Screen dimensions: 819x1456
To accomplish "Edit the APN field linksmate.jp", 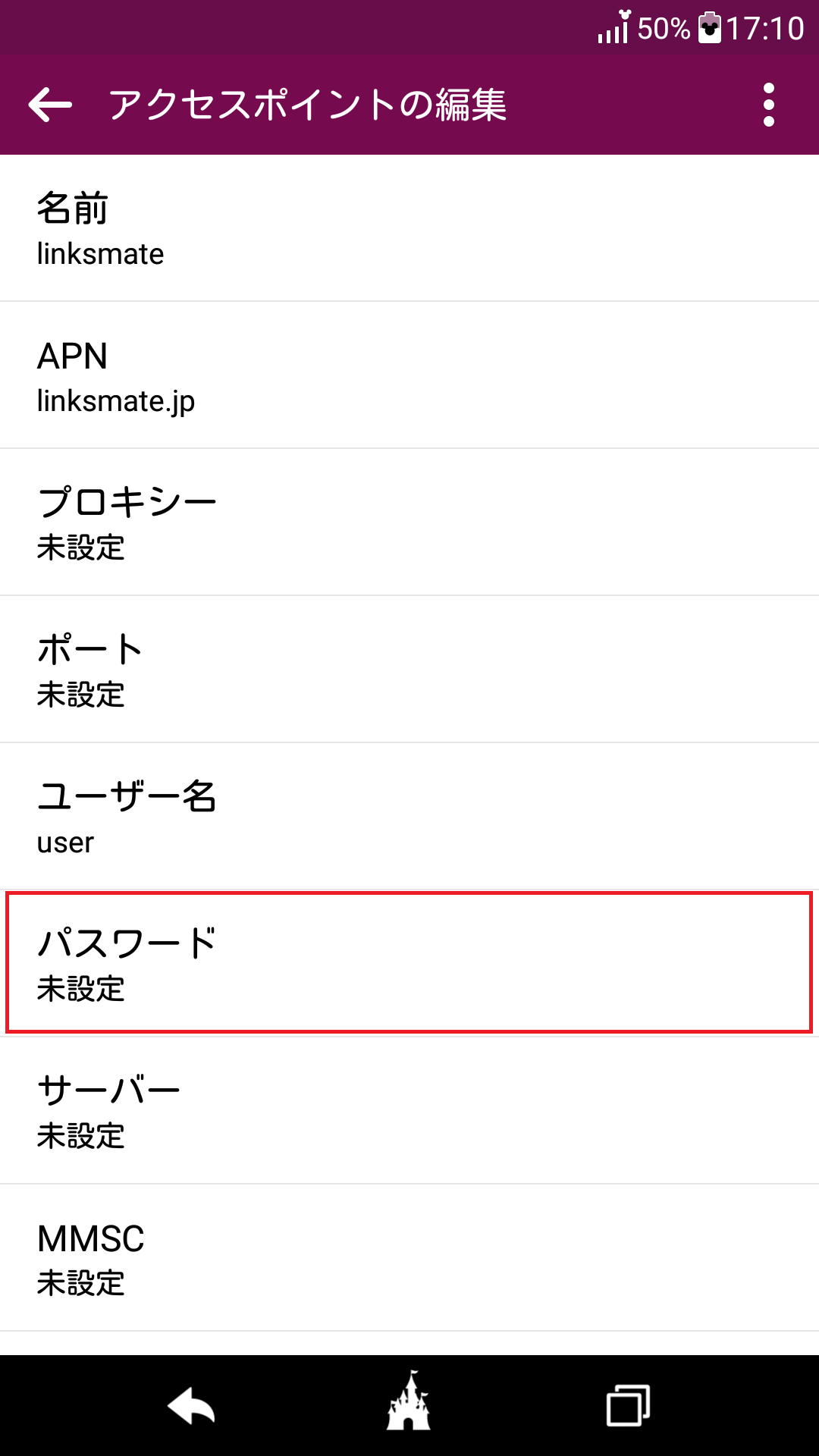I will (409, 375).
